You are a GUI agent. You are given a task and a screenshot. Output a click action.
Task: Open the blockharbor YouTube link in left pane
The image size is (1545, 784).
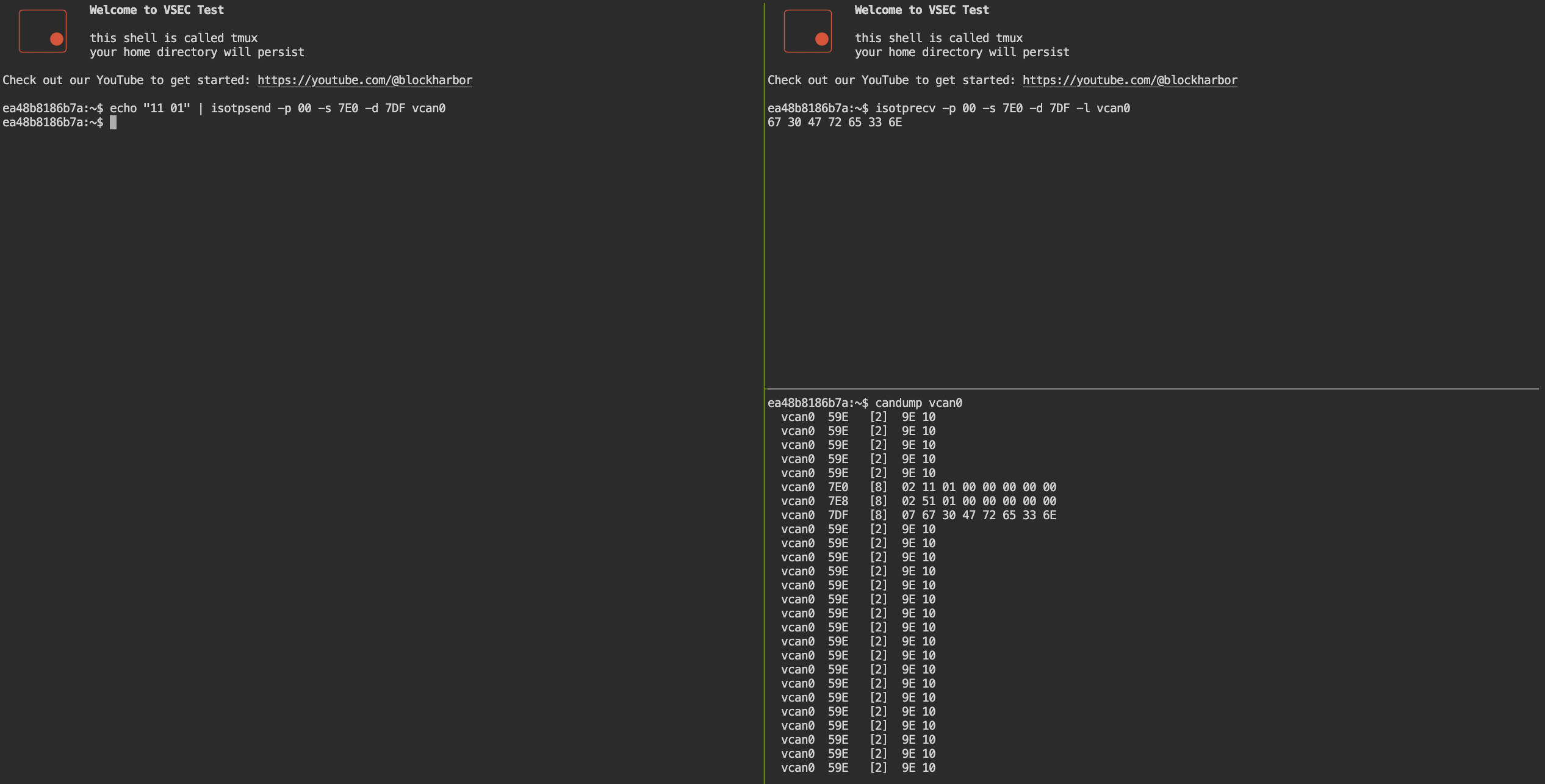[364, 81]
